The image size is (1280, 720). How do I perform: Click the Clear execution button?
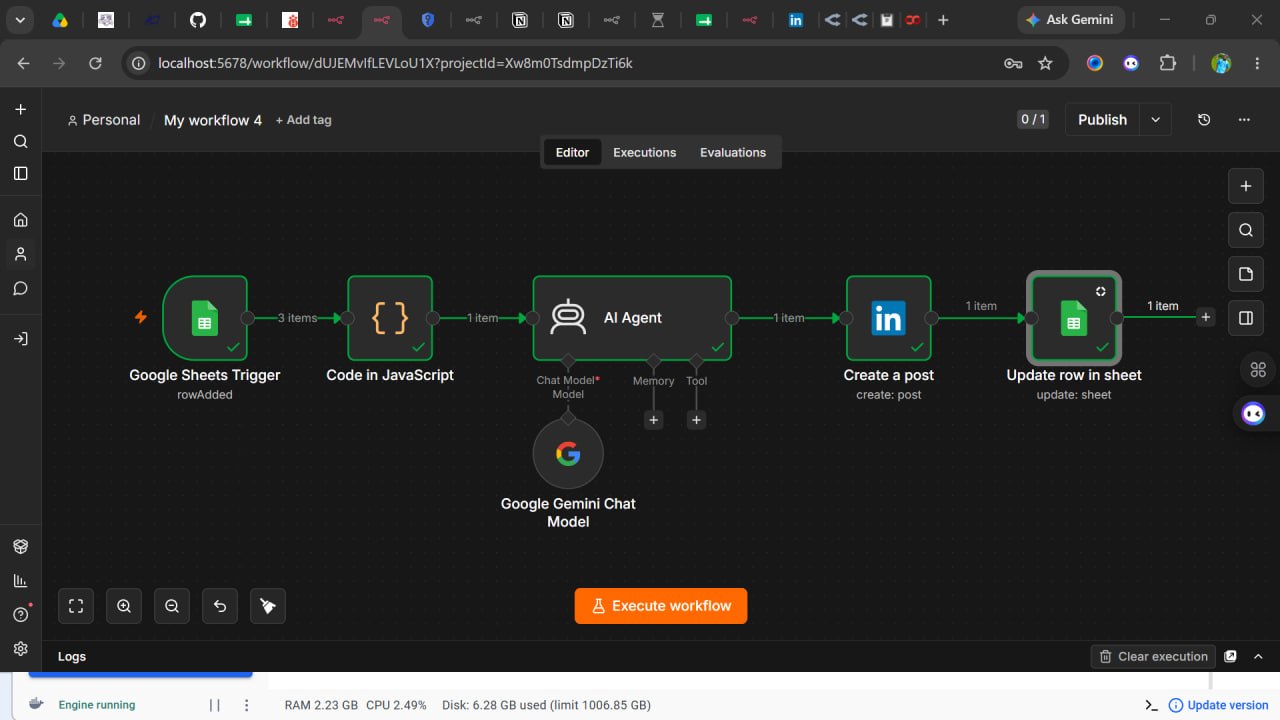point(1153,656)
